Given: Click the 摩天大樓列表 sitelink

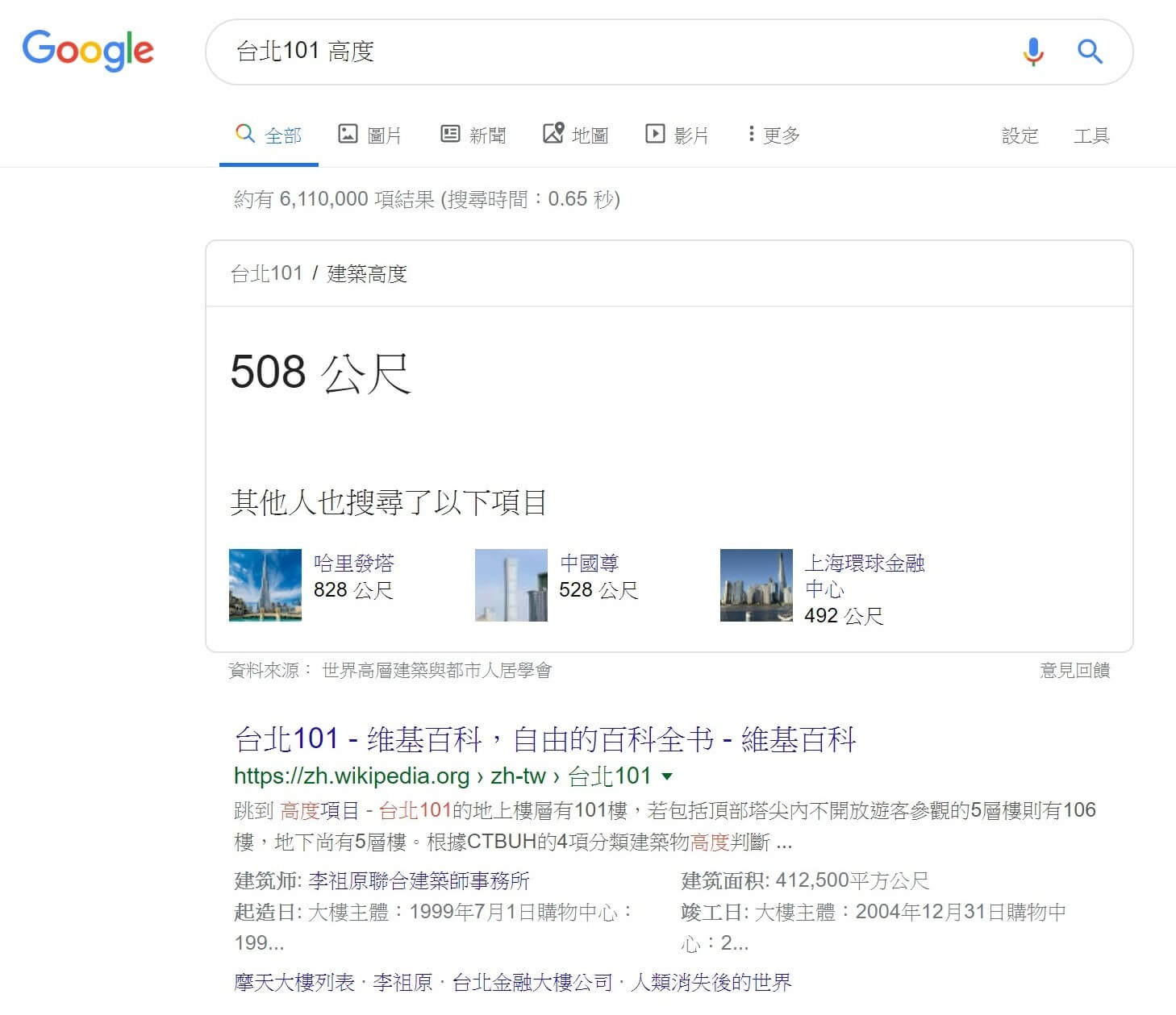Looking at the screenshot, I should pos(294,982).
